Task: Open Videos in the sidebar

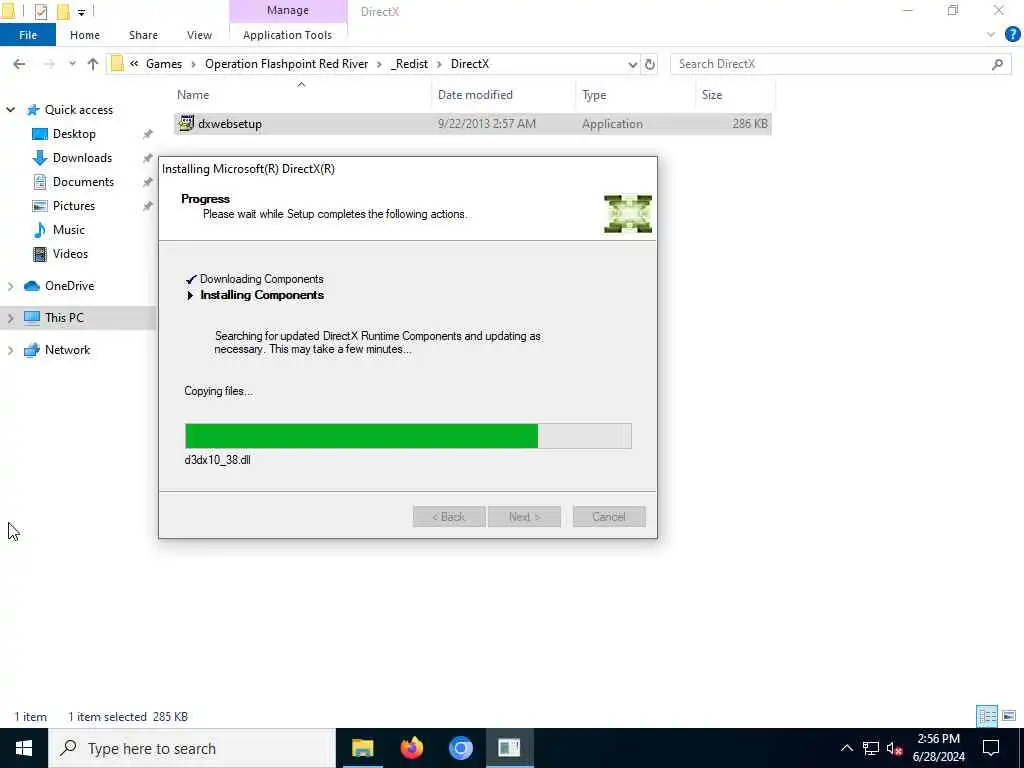Action: pos(70,254)
